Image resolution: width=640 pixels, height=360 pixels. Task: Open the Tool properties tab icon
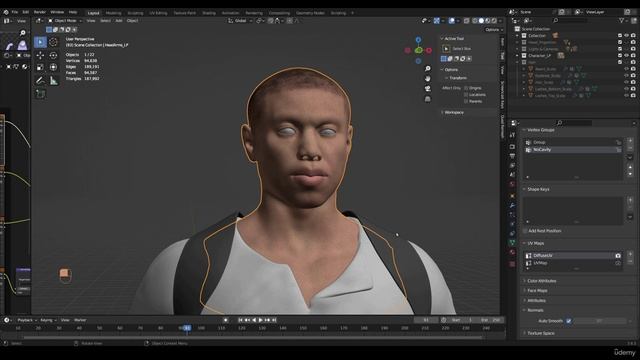click(x=513, y=135)
